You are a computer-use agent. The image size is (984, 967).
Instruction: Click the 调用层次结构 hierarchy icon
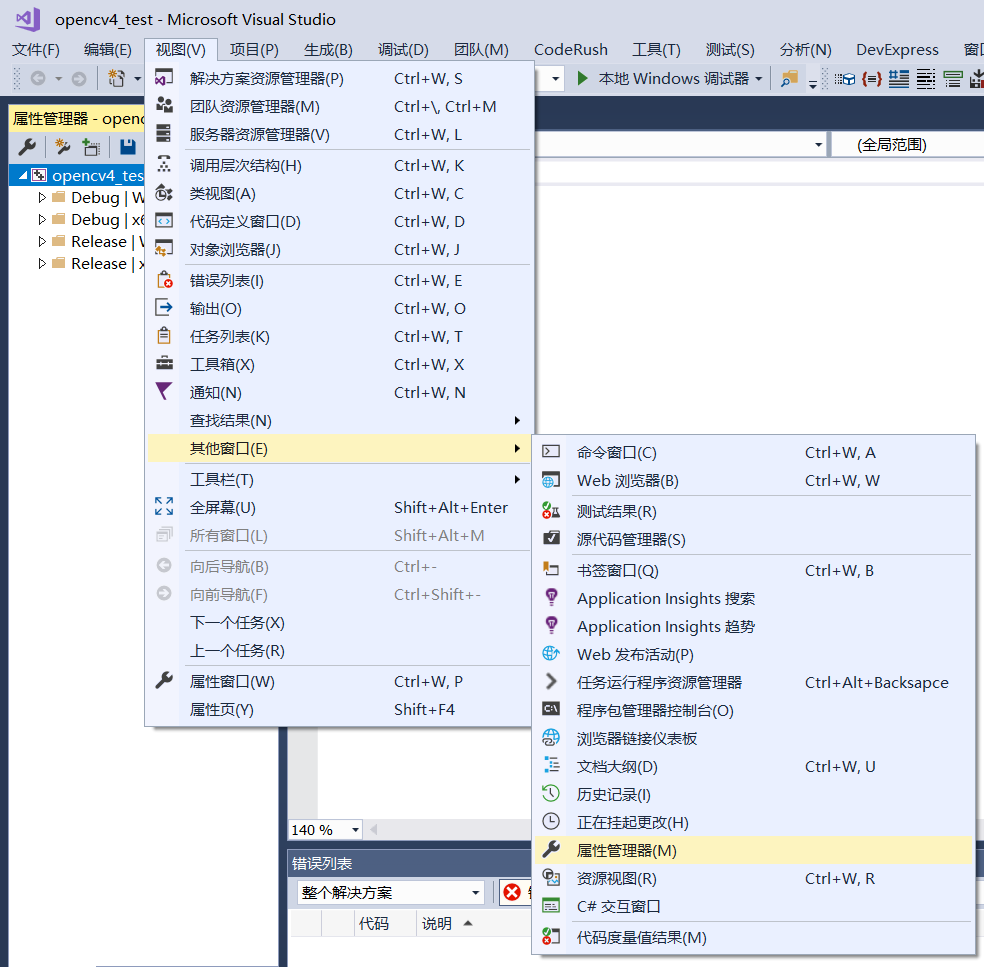tap(164, 165)
